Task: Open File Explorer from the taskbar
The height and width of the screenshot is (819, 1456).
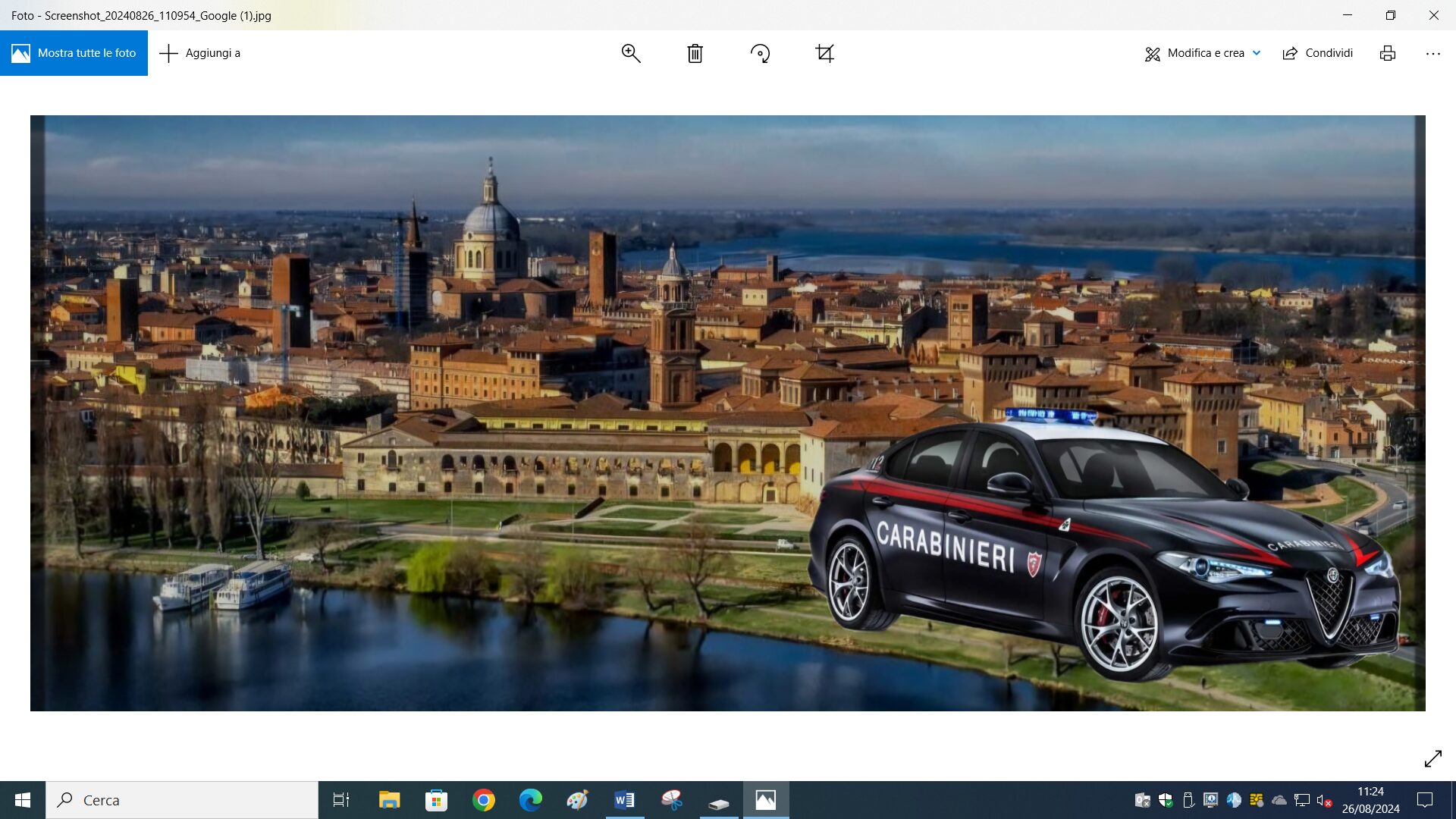Action: pos(389,800)
